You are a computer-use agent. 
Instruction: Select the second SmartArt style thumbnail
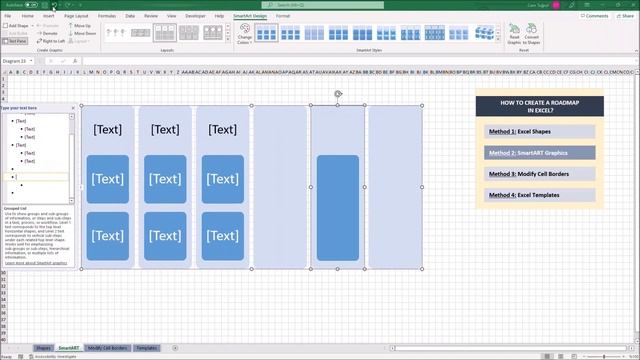(x=290, y=33)
